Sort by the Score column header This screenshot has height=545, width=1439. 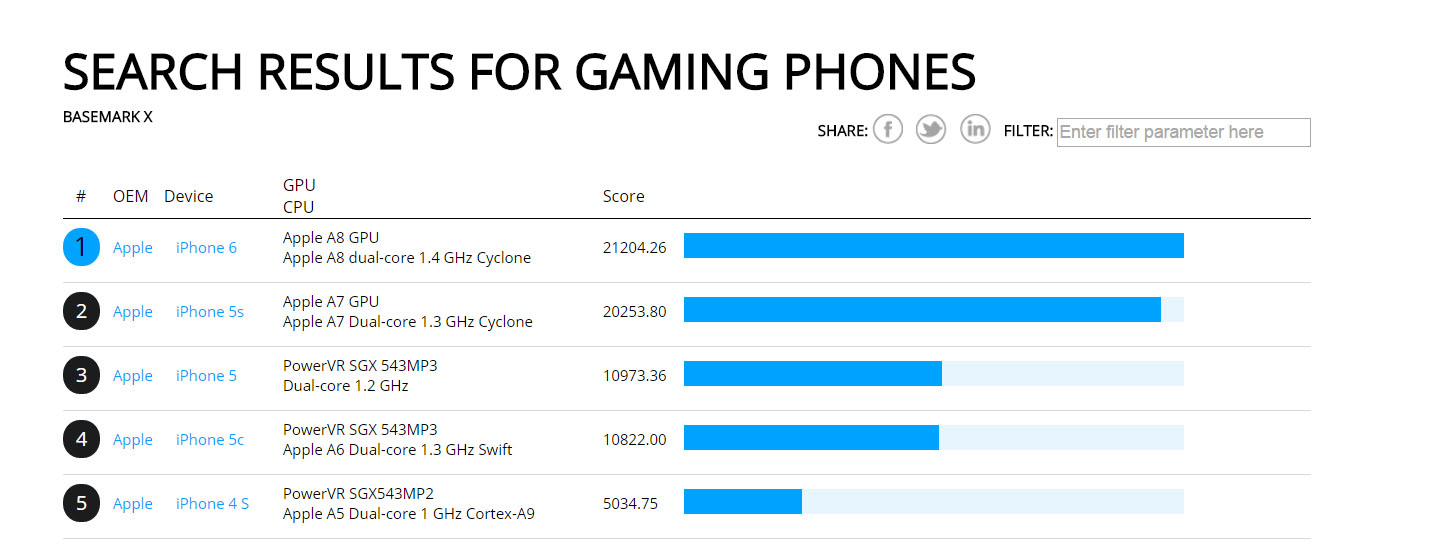point(624,196)
